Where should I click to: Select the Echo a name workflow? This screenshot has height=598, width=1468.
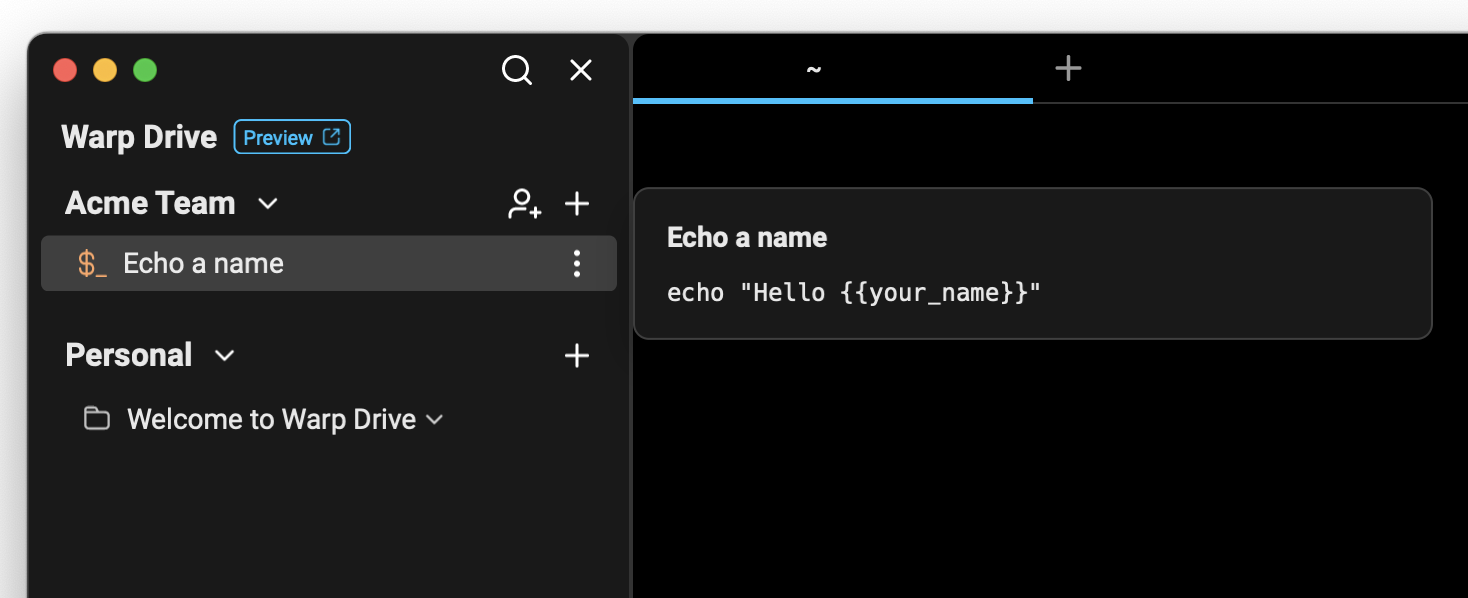[x=204, y=264]
